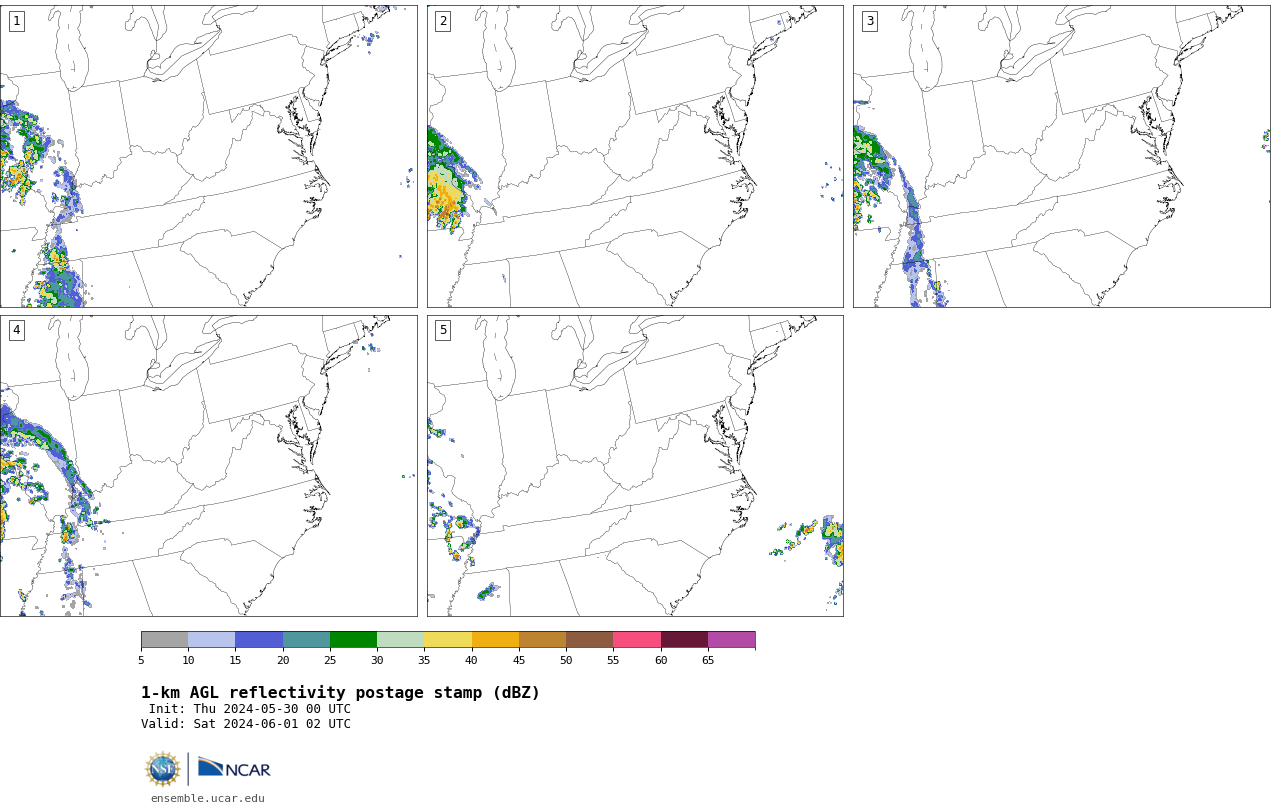Screen dimensions: 1280x809
Task: Select the pale green 30-35 dBZ swatch
Action: (x=400, y=640)
